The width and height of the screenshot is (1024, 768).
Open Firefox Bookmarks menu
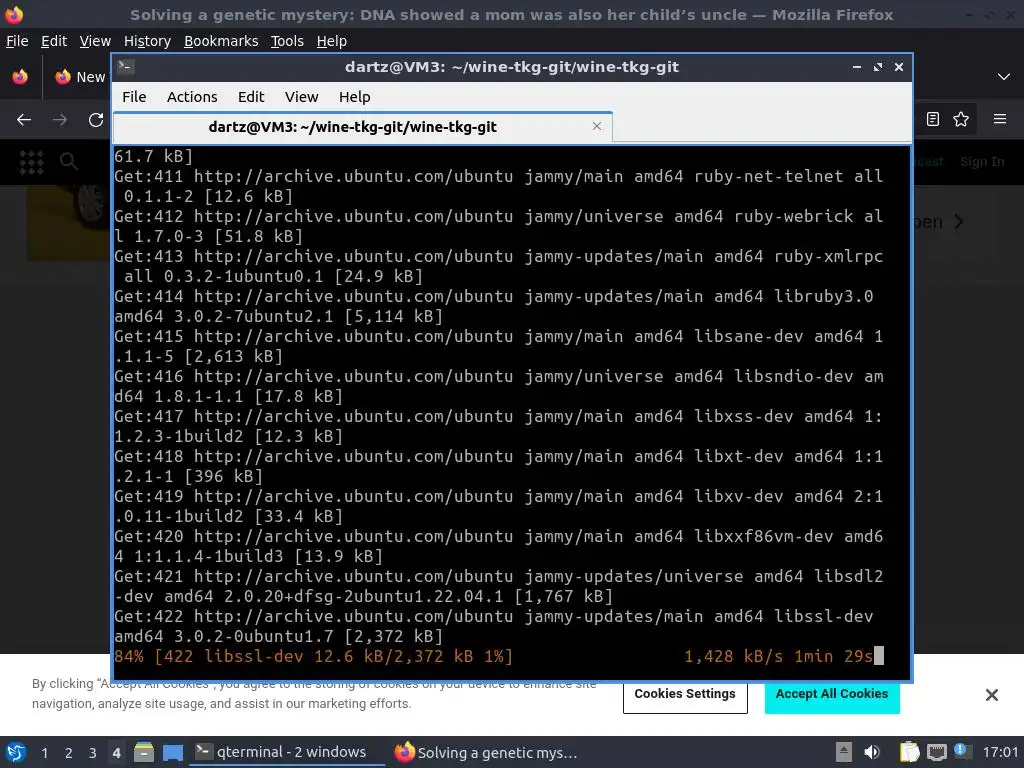pyautogui.click(x=221, y=40)
